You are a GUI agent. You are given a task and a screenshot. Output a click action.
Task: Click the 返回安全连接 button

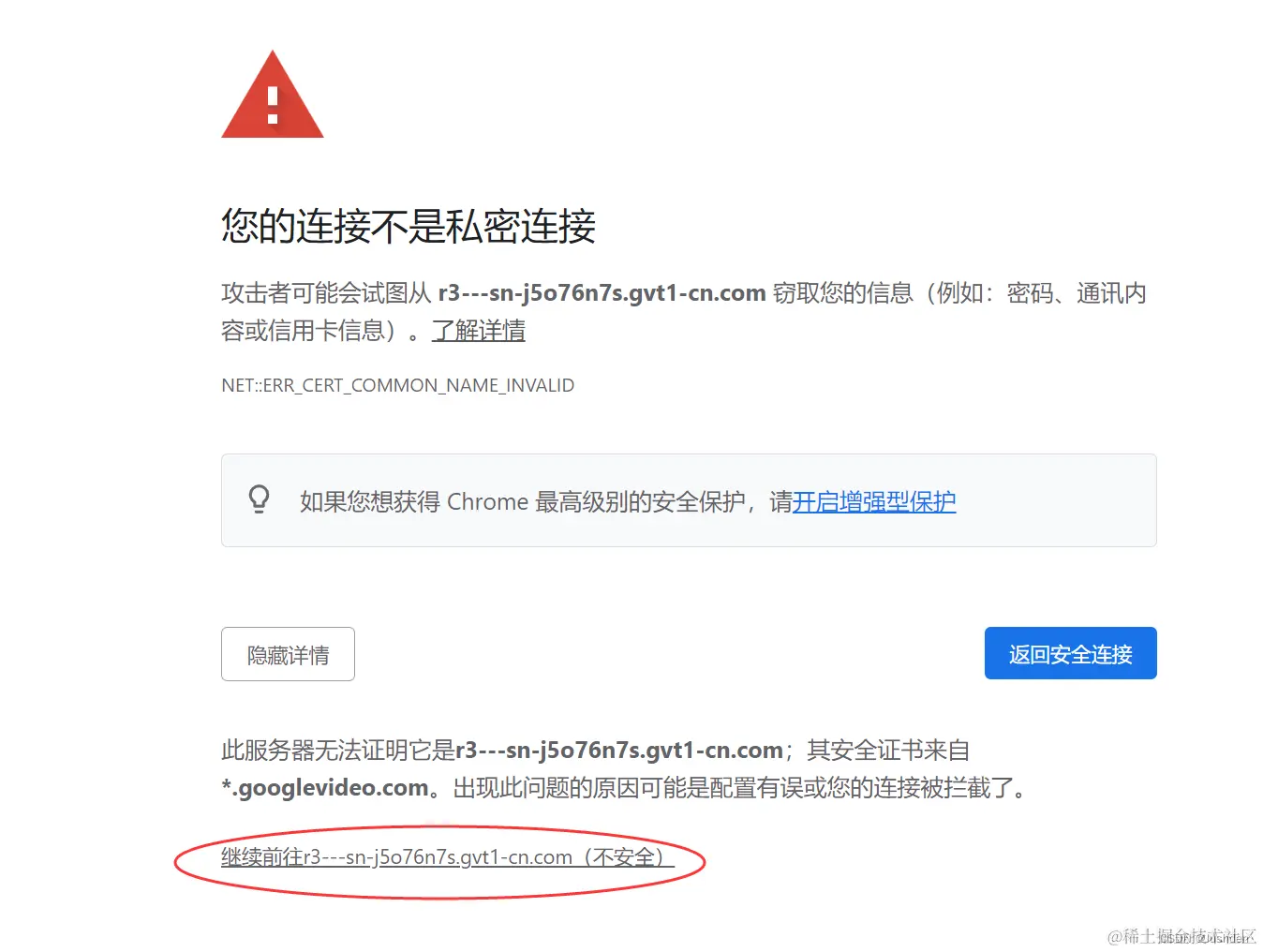click(x=1070, y=653)
